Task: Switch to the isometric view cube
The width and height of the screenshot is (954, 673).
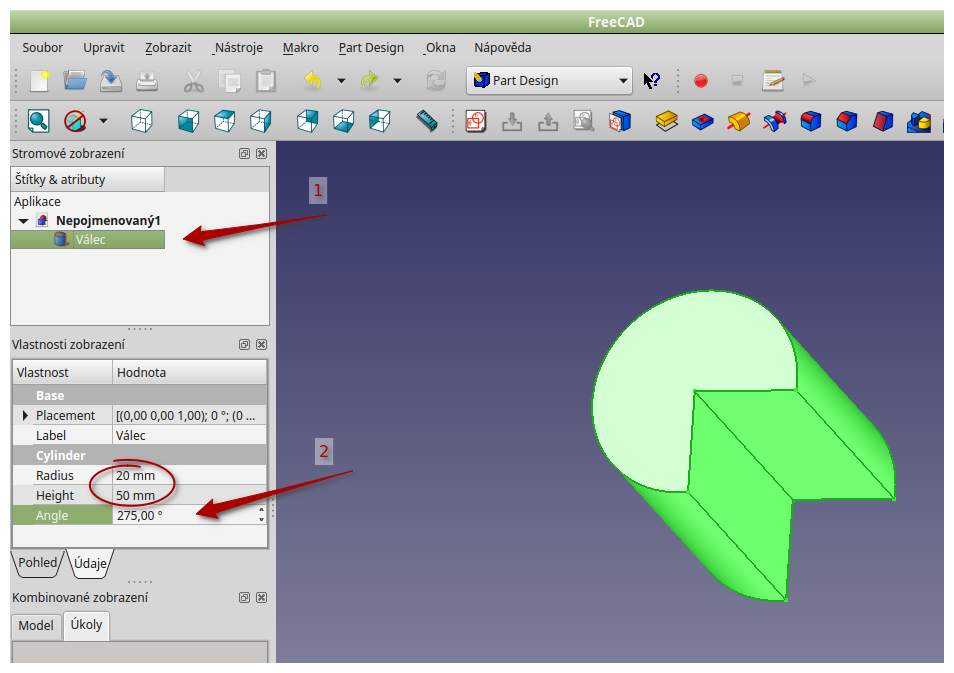Action: click(142, 121)
